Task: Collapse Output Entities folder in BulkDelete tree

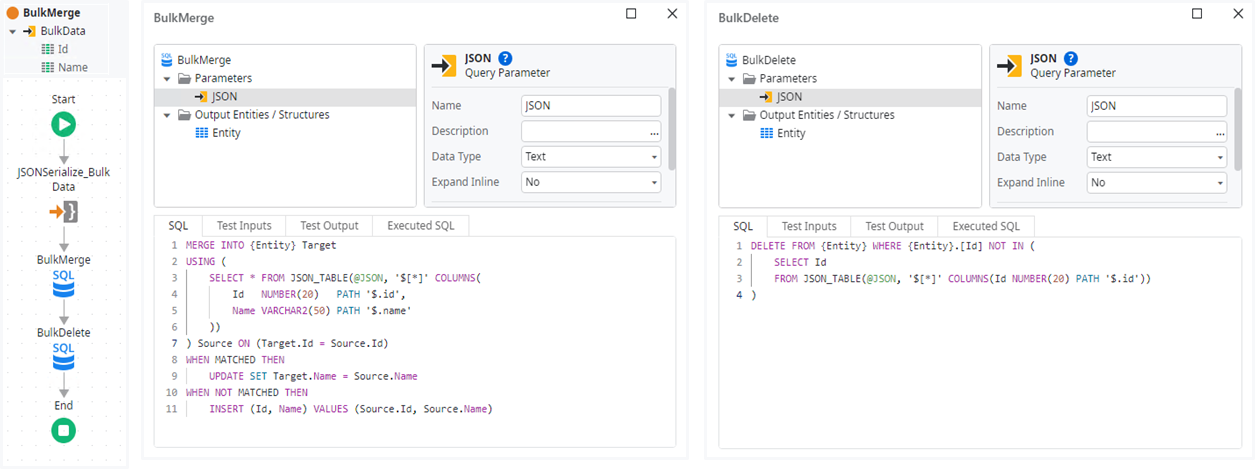Action: pyautogui.click(x=732, y=115)
